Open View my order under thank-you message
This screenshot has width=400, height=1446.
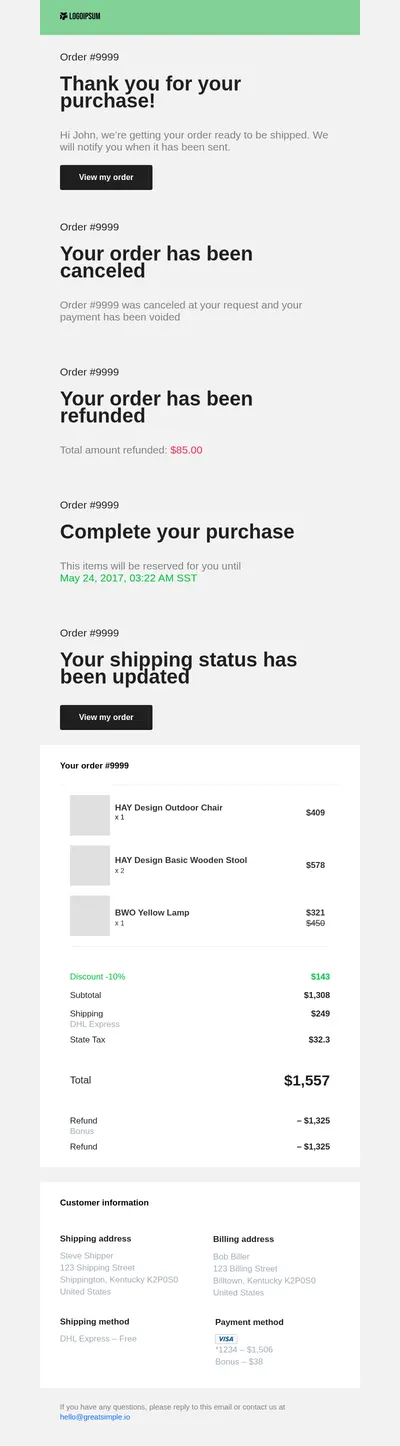(106, 177)
